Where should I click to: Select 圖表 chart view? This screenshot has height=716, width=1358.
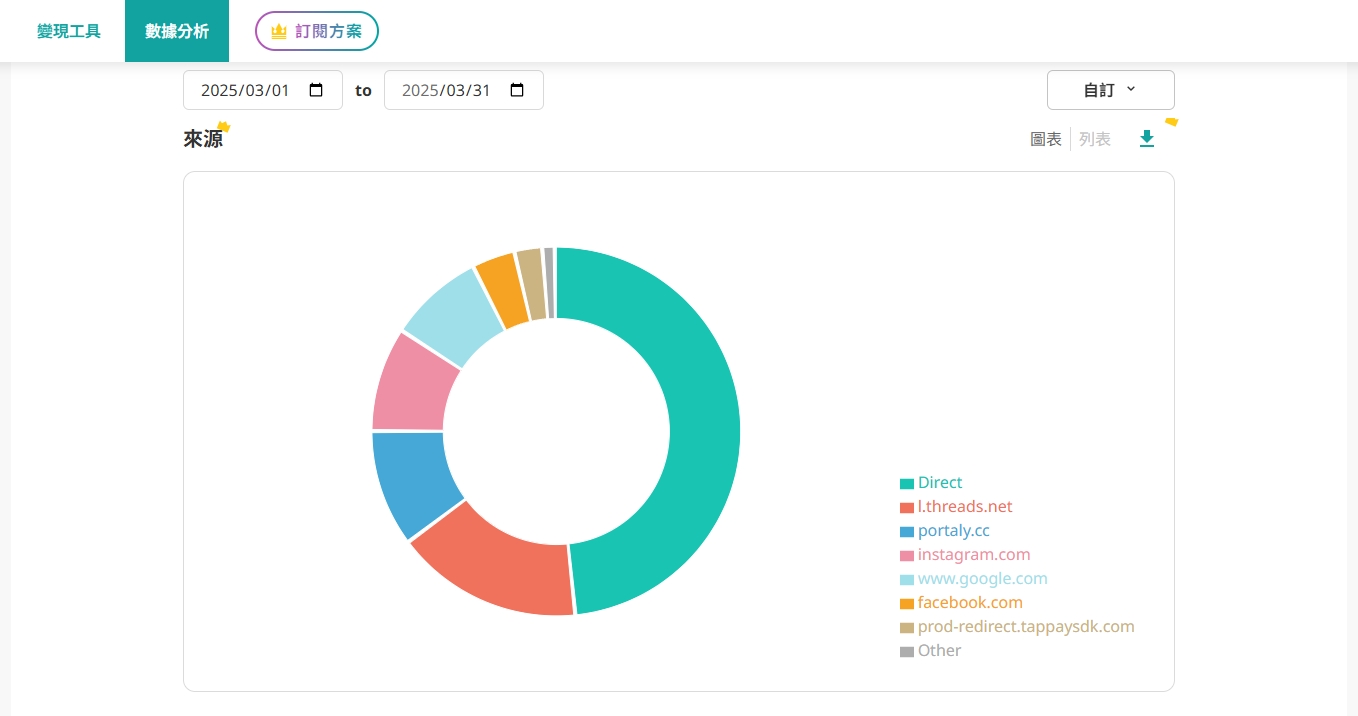[x=1046, y=139]
